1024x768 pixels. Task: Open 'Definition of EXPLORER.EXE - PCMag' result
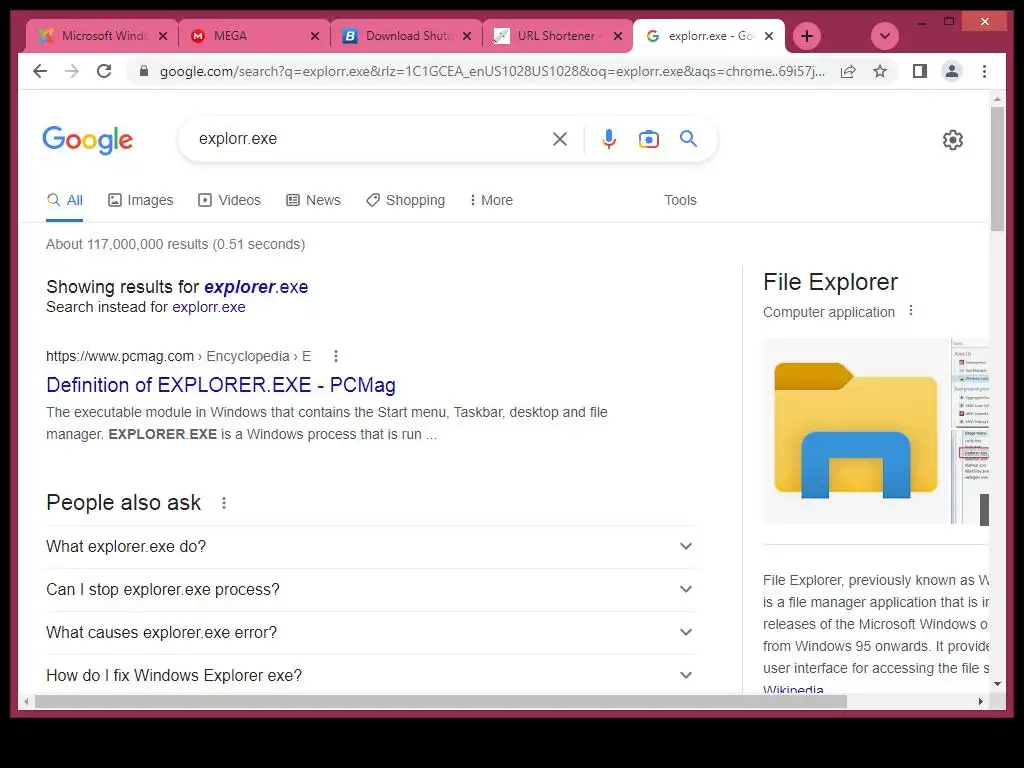[x=221, y=385]
